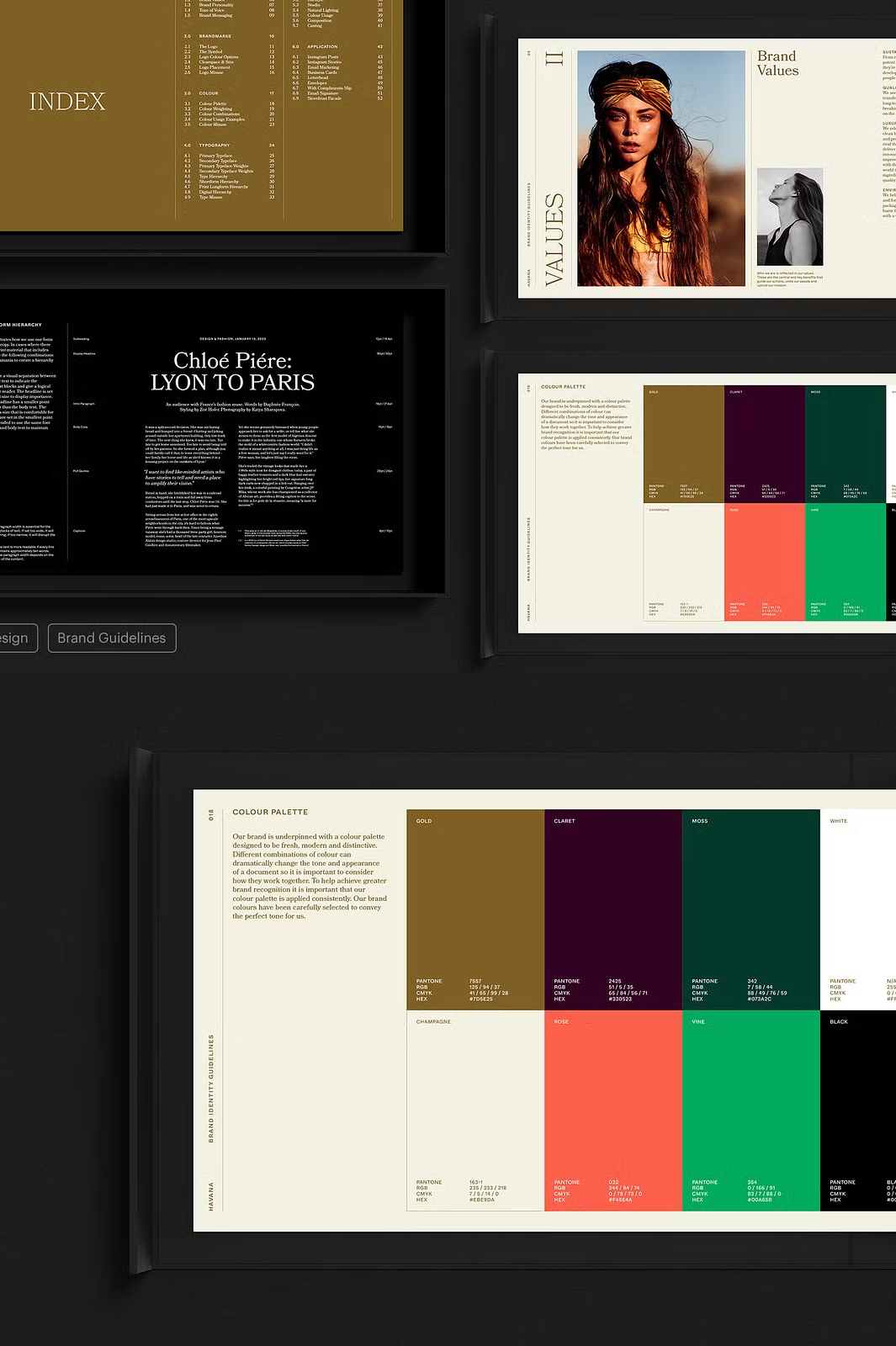Image resolution: width=896 pixels, height=1346 pixels.
Task: Click the Brand Values heading text
Action: pyautogui.click(x=777, y=63)
